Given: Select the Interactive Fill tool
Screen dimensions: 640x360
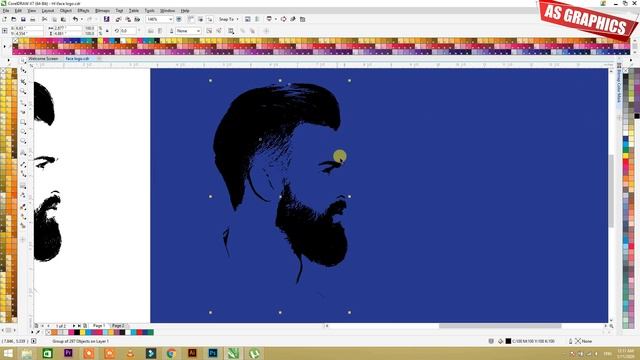Looking at the screenshot, I should 23,216.
